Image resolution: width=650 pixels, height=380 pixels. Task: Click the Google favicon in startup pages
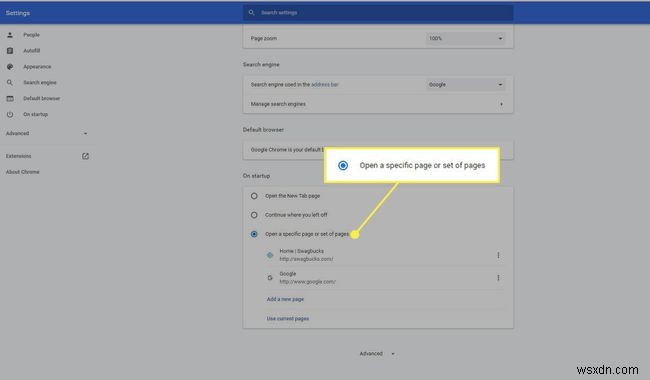(270, 278)
